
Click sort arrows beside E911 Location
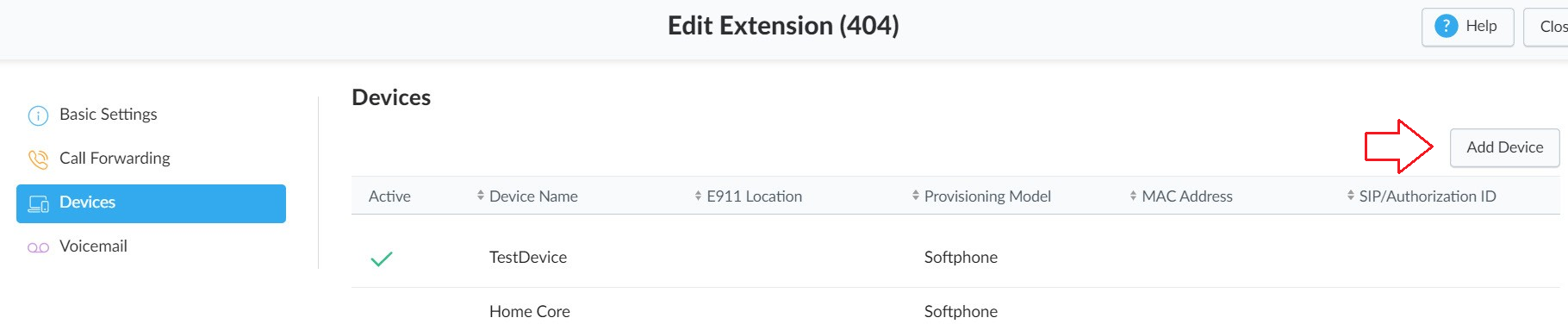[x=698, y=196]
